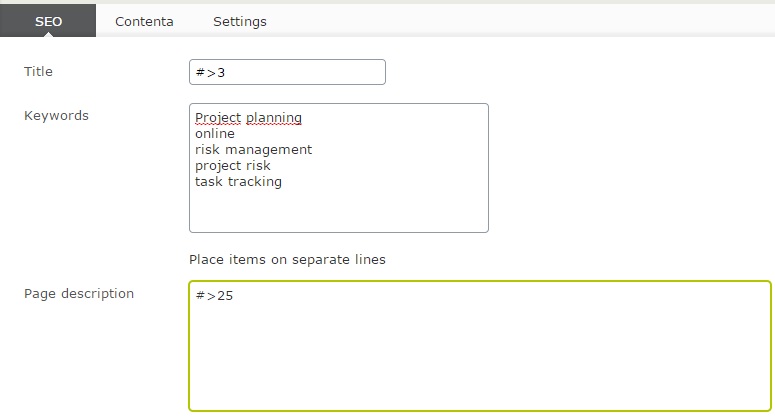Image resolution: width=775 pixels, height=418 pixels.
Task: Select the "project risk" keyword line
Action: point(233,166)
